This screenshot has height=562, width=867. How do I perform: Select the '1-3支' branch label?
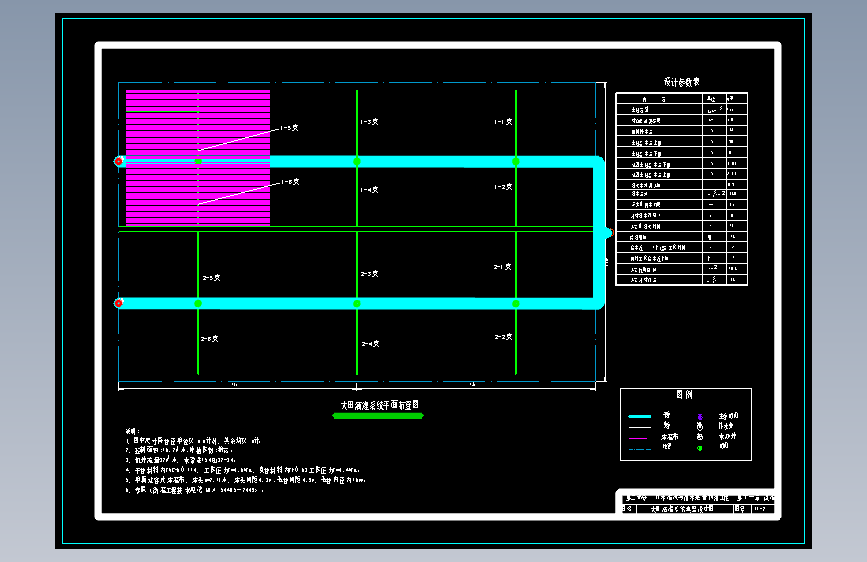(x=369, y=122)
